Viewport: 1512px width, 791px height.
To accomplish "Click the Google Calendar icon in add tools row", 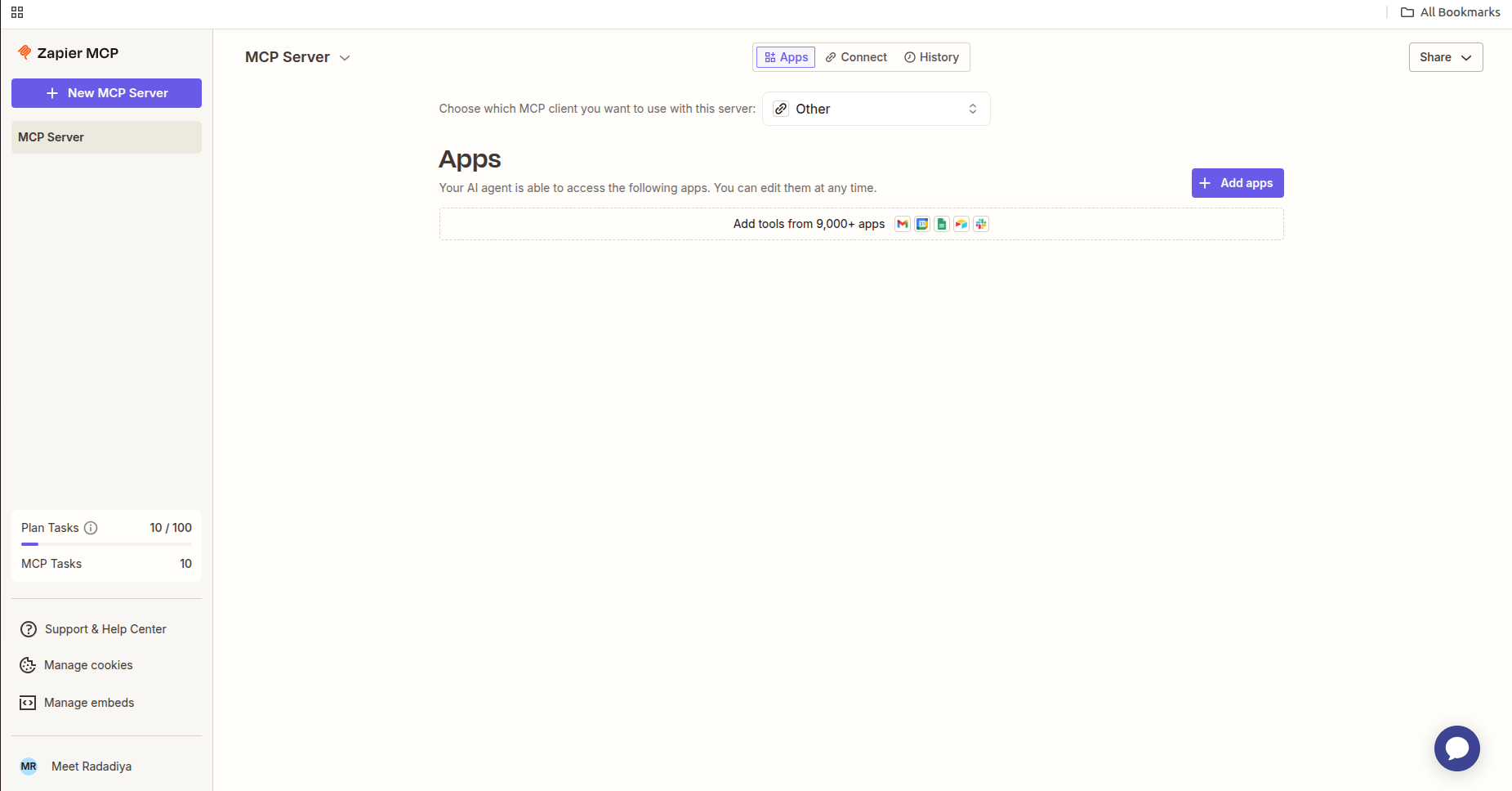I will 922,224.
